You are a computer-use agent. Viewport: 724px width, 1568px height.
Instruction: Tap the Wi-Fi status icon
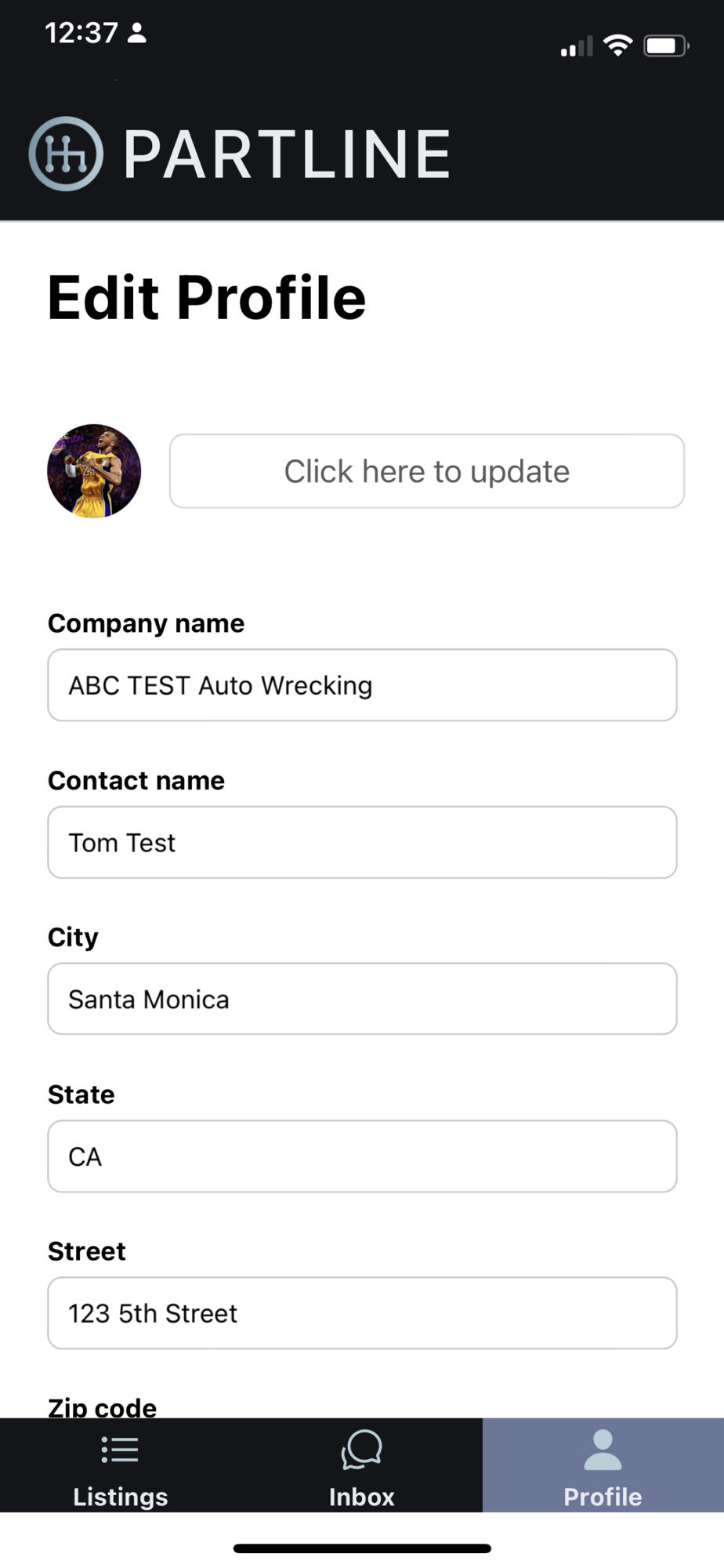(618, 45)
